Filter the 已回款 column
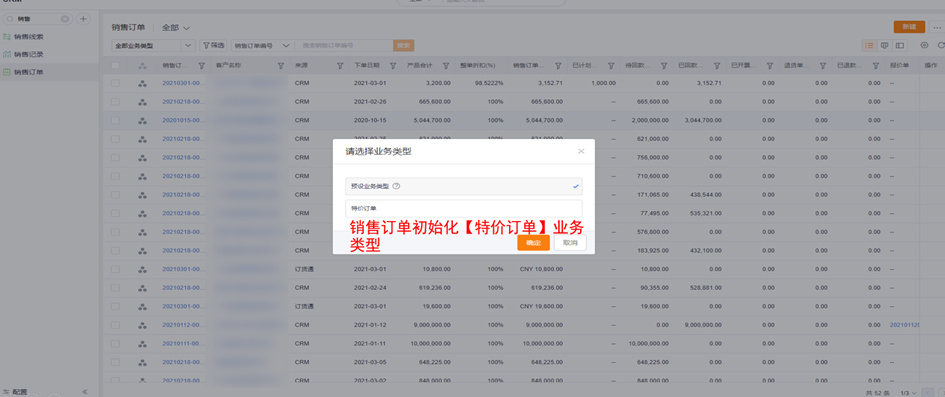945x397 pixels. click(x=717, y=65)
